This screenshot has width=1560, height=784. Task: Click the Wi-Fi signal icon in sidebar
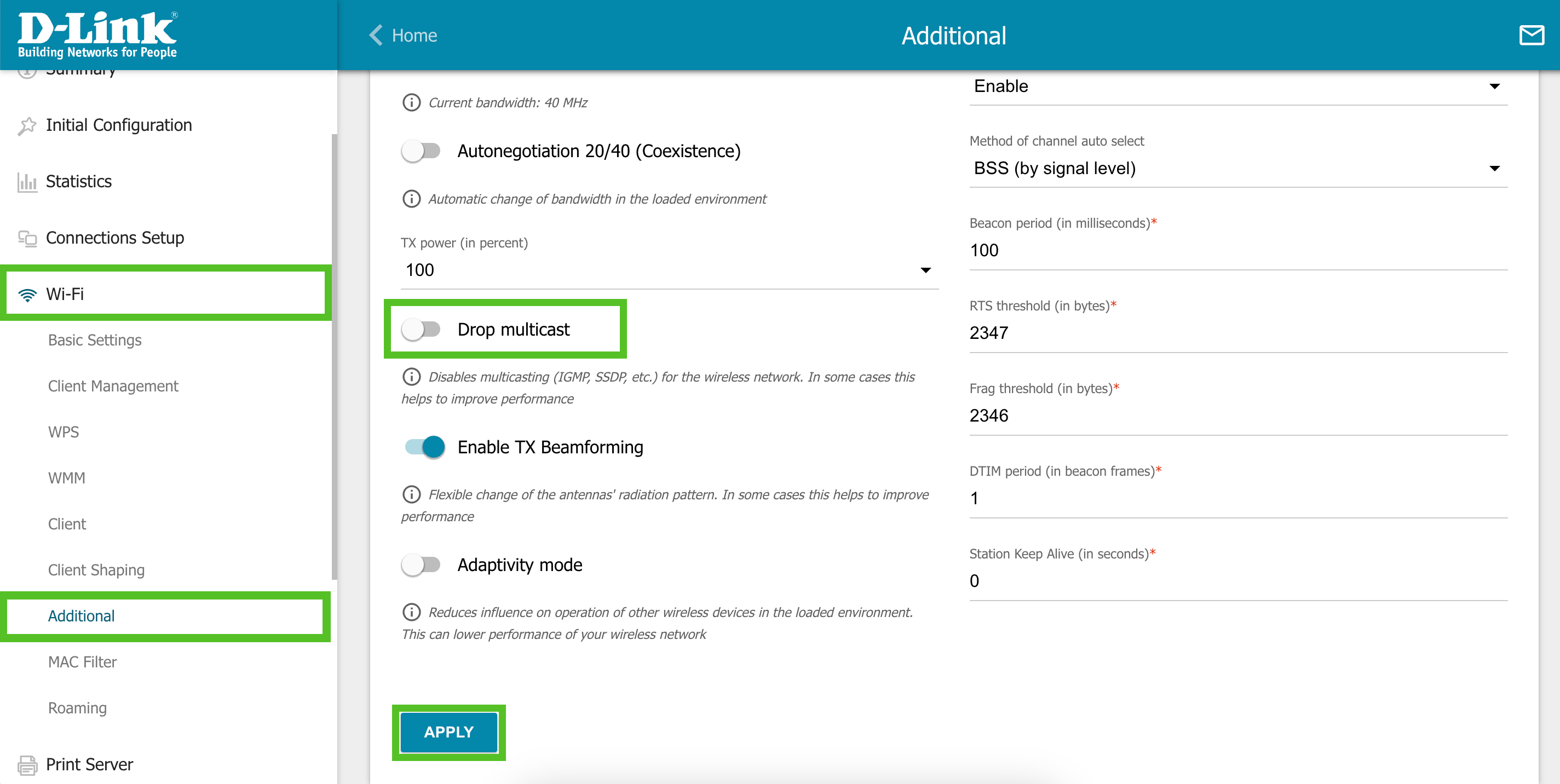coord(27,295)
